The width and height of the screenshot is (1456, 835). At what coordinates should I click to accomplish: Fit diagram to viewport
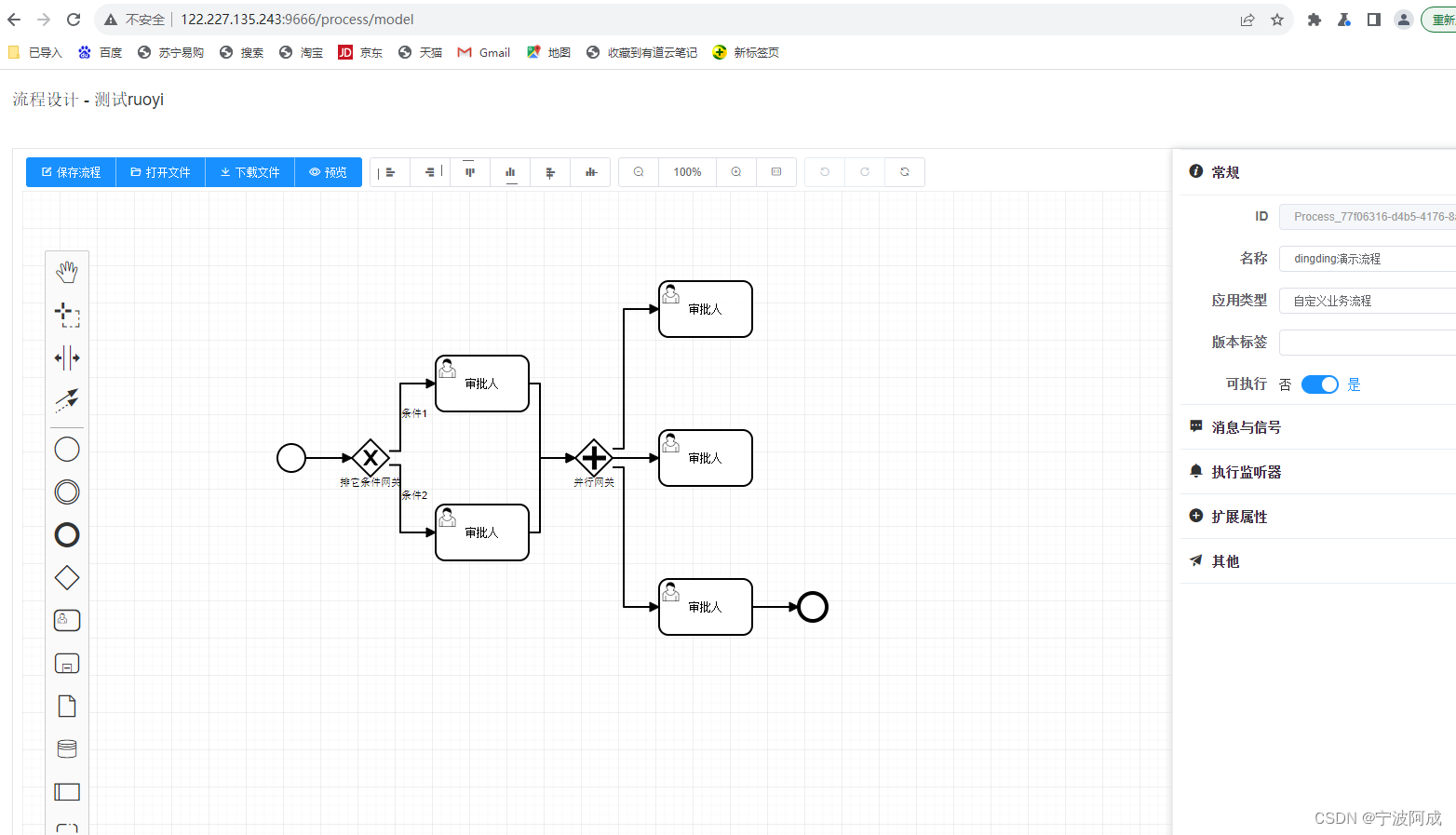776,172
